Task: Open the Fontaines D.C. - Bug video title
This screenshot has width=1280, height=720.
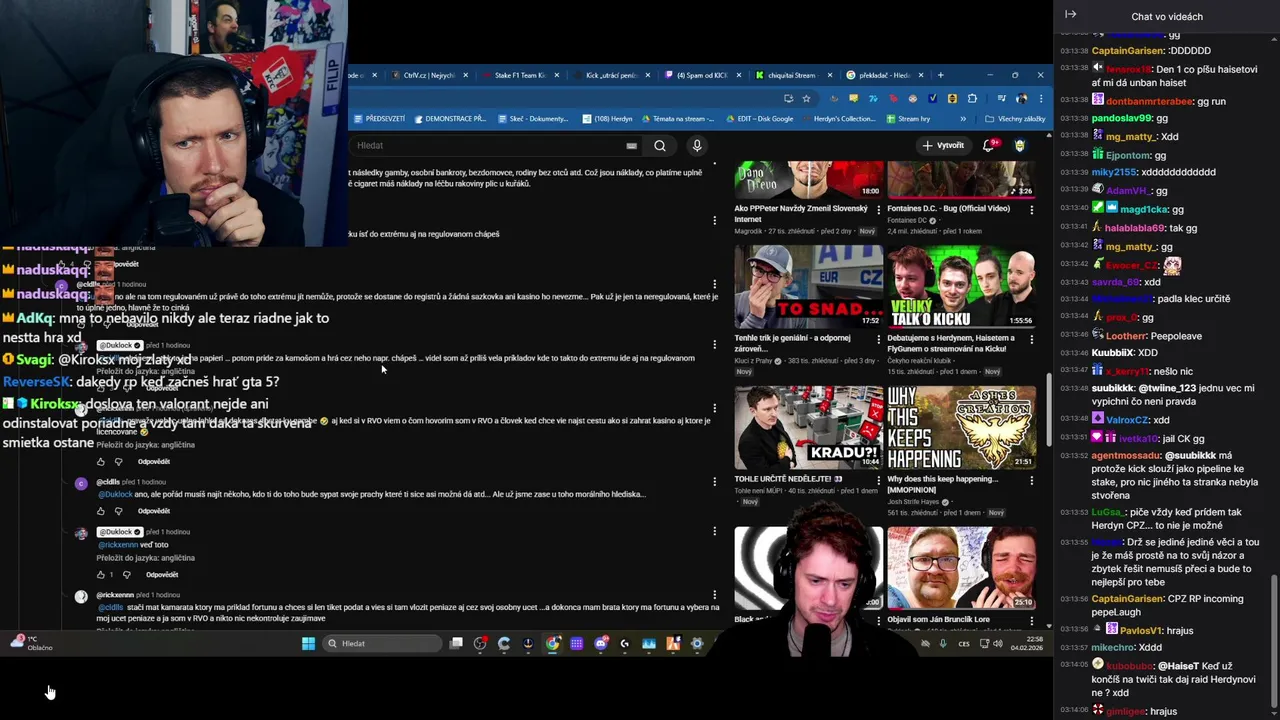Action: click(x=948, y=209)
